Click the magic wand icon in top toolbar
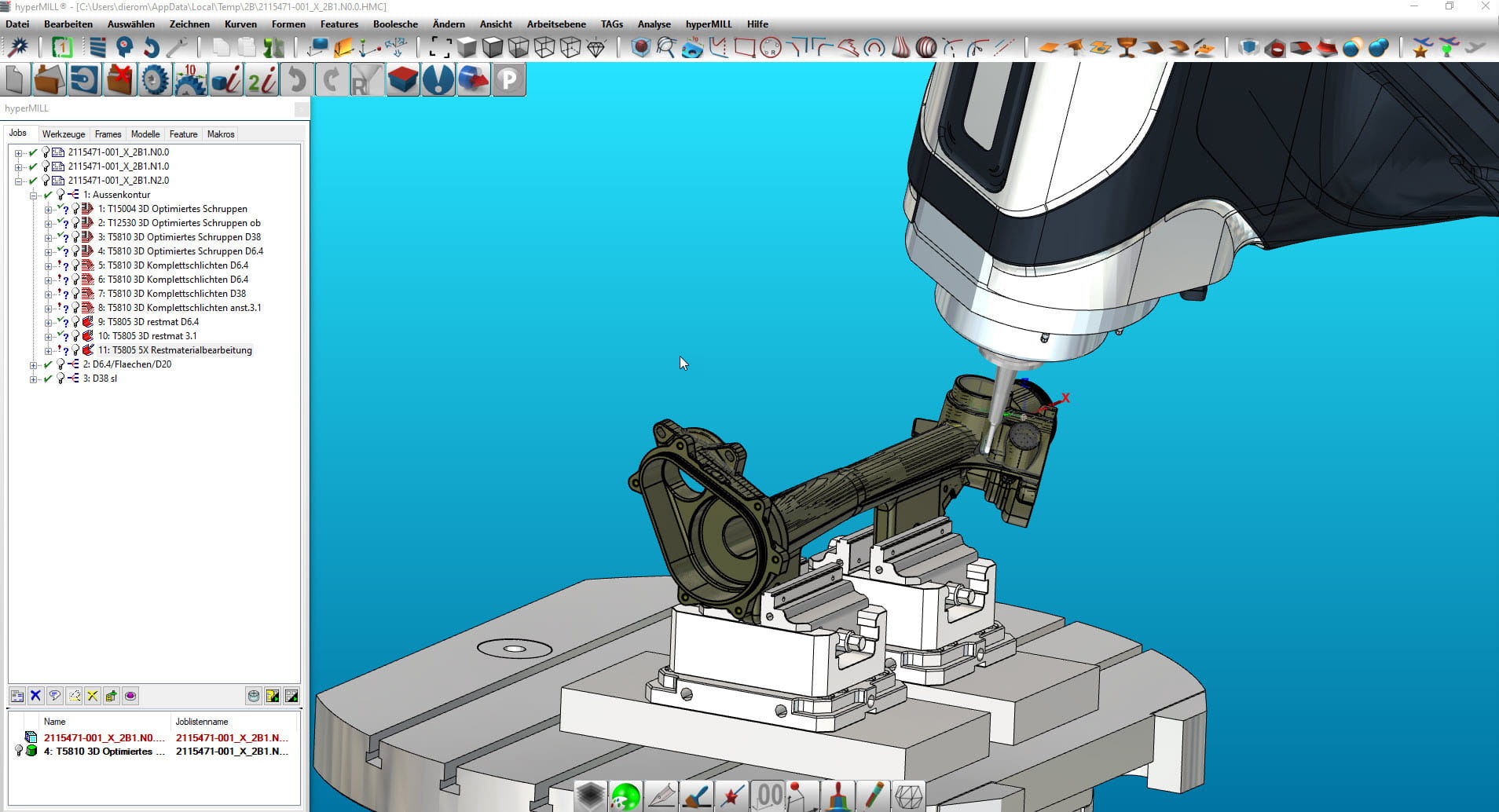Viewport: 1499px width, 812px height. [17, 48]
